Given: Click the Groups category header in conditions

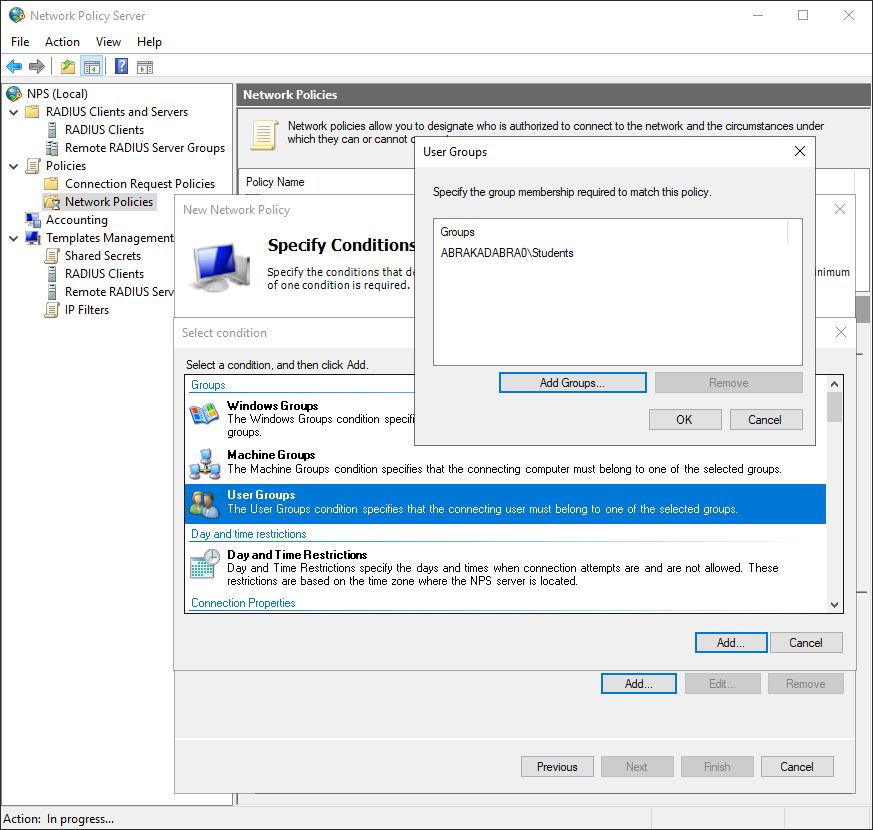Looking at the screenshot, I should pyautogui.click(x=208, y=385).
